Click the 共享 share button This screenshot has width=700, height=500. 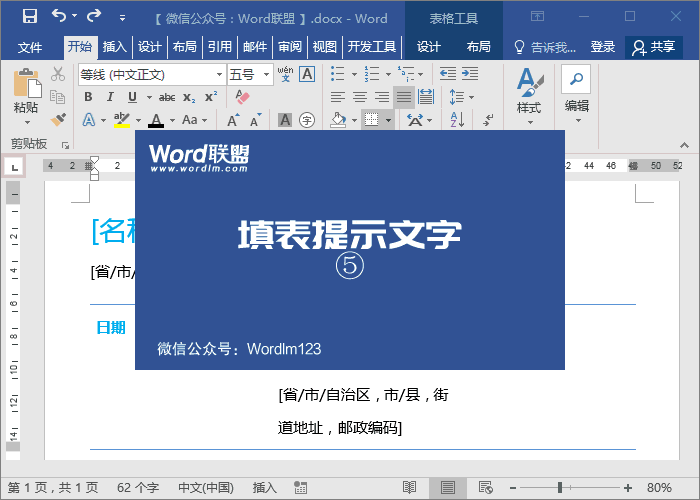click(654, 47)
